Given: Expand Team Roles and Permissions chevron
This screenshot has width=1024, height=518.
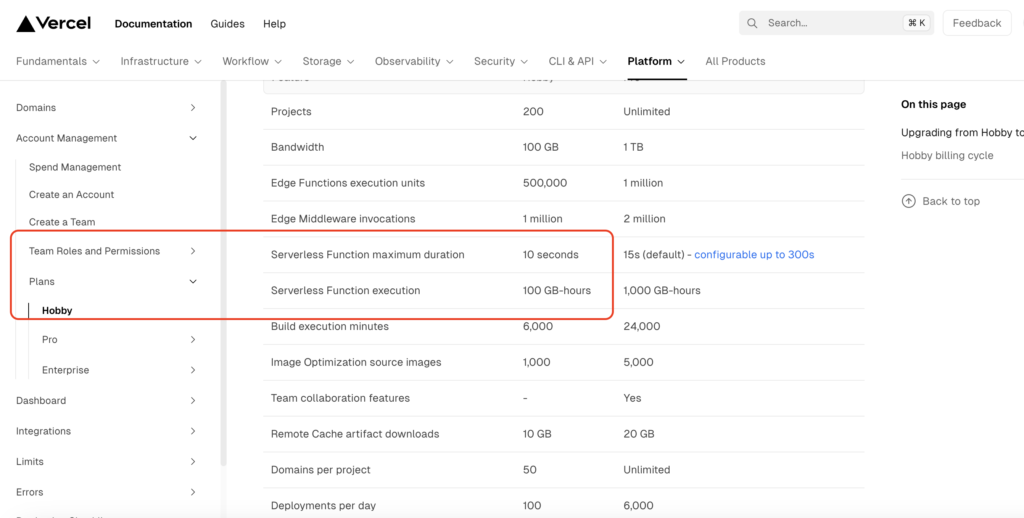Looking at the screenshot, I should 193,251.
